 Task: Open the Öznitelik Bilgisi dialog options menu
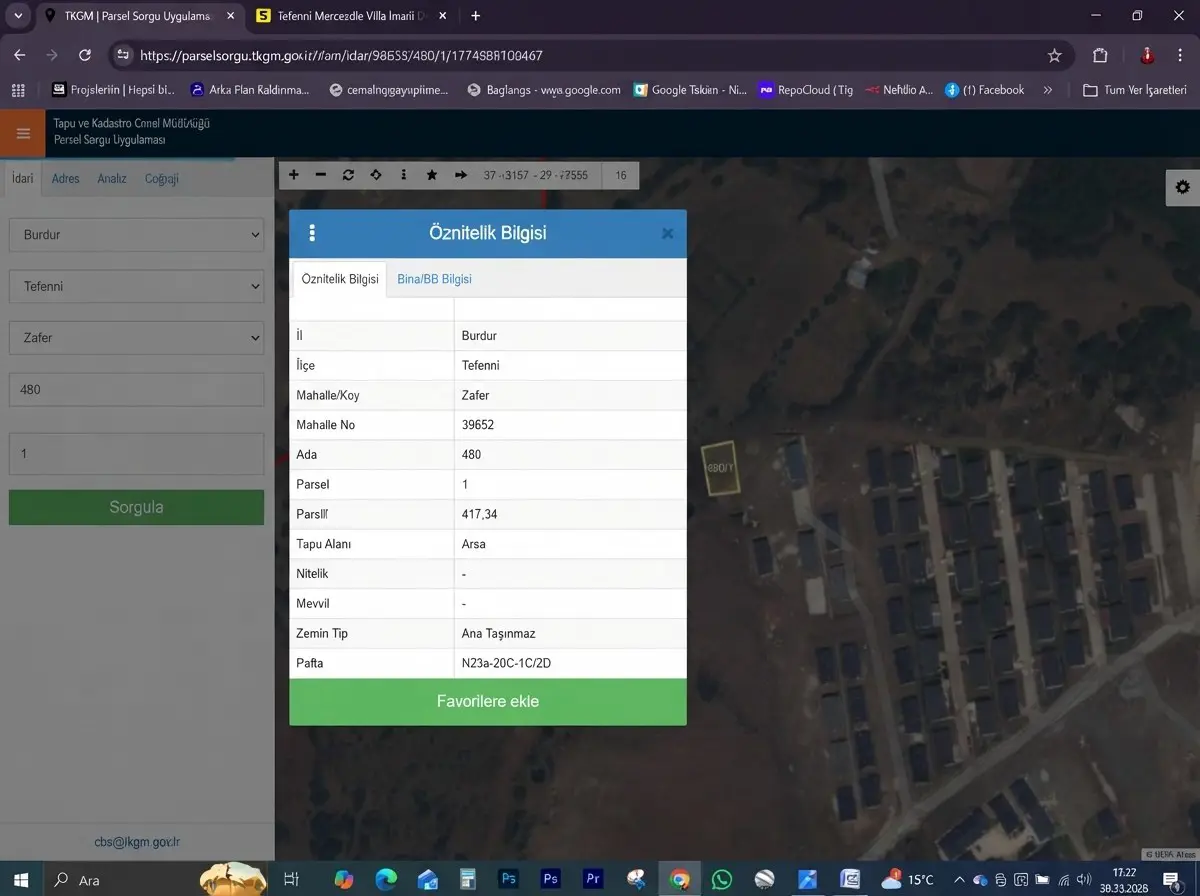tap(312, 233)
